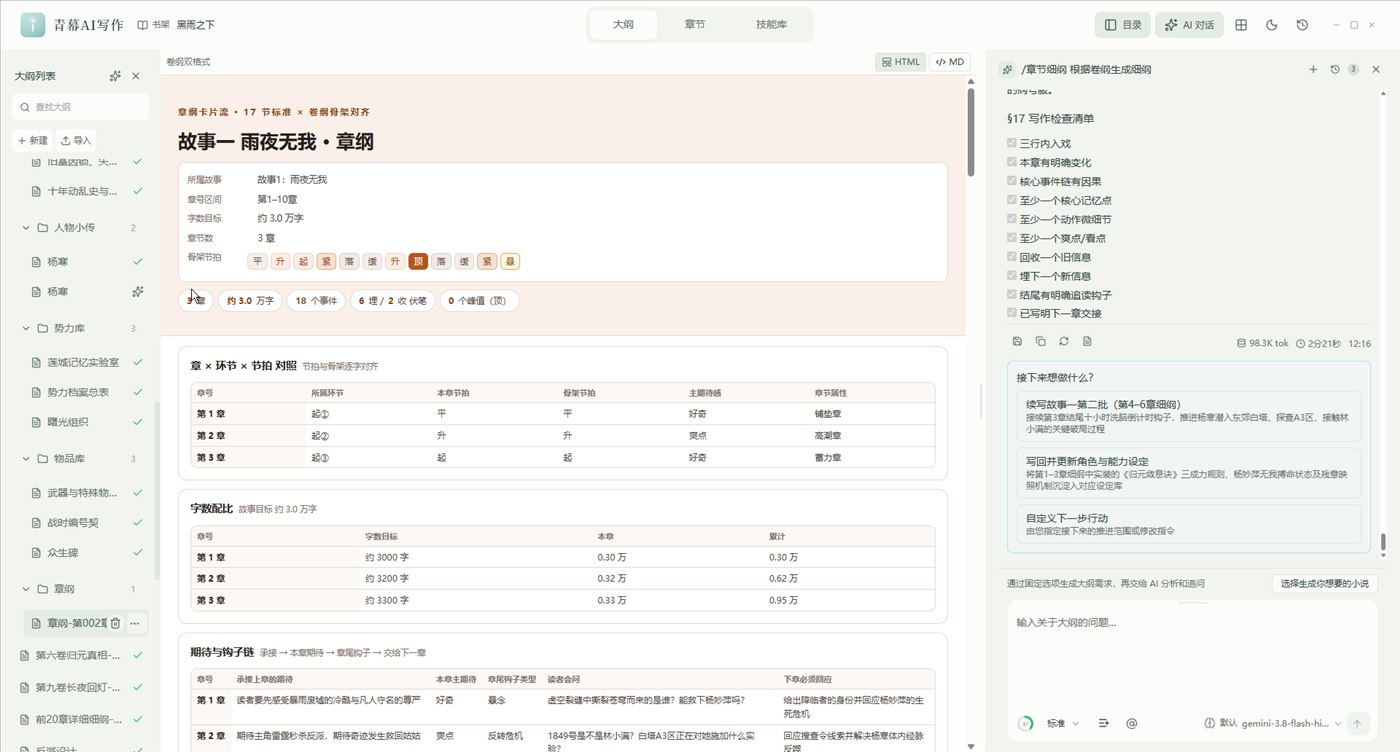Click the 新建 button
This screenshot has width=1400, height=752.
point(32,141)
